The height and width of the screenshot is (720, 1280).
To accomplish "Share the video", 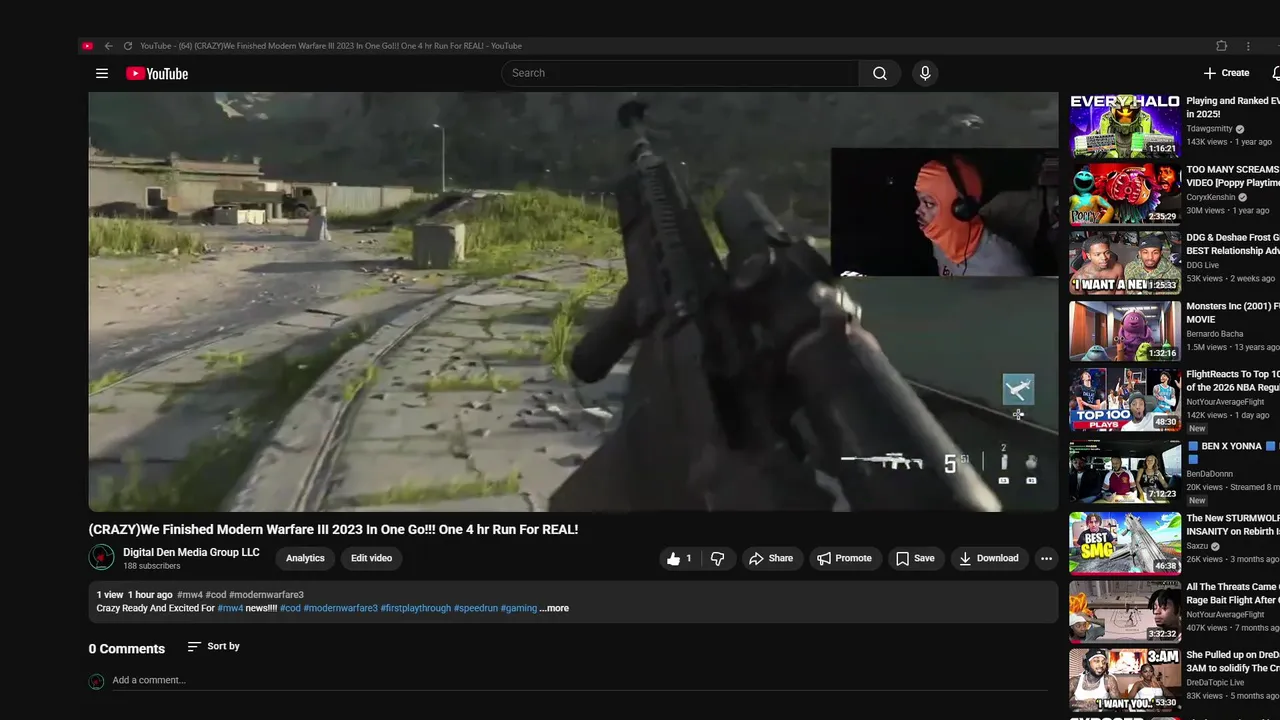I will (x=771, y=559).
